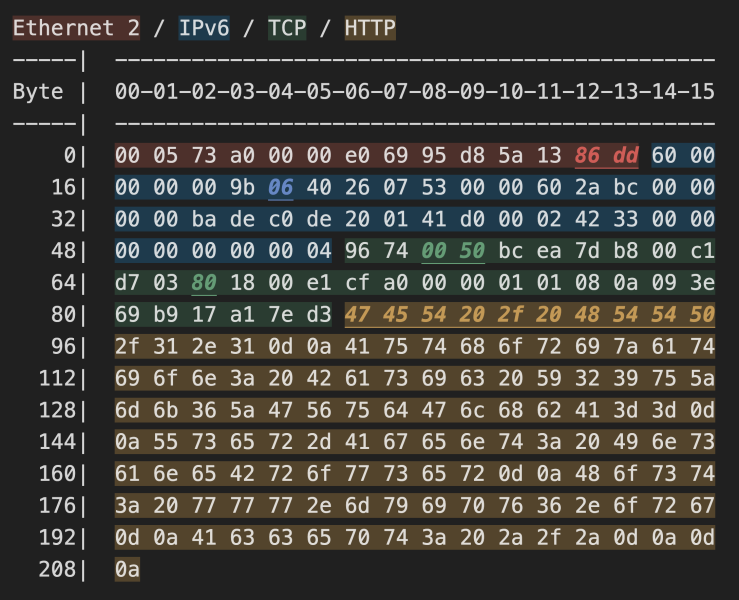Click byte d0 in row 32
The image size is (739, 600).
tap(472, 219)
